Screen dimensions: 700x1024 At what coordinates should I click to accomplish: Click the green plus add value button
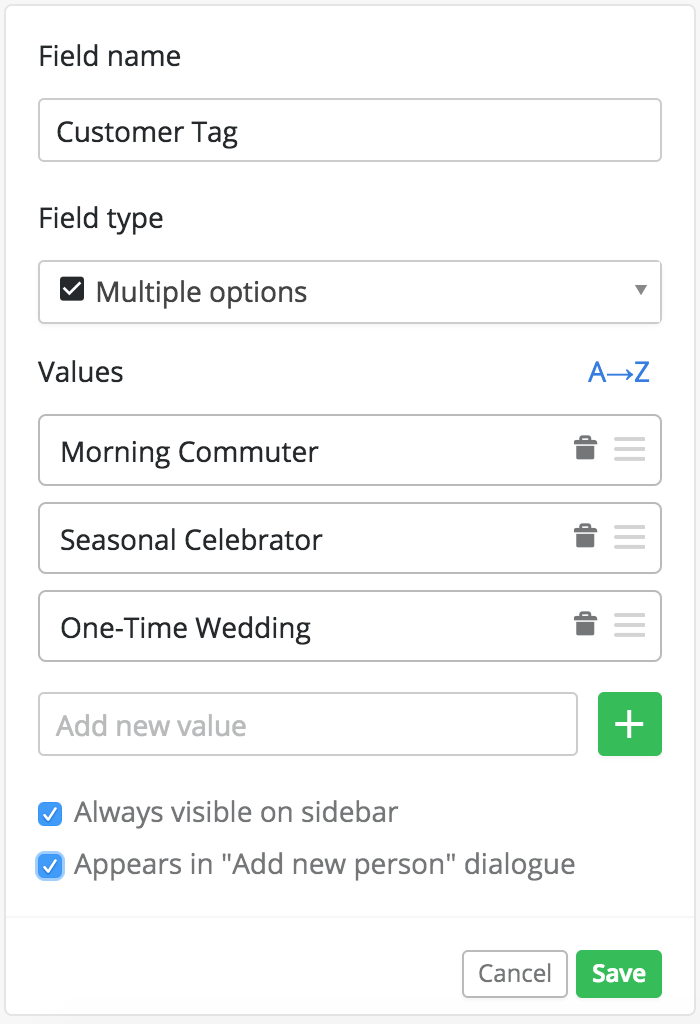[629, 724]
